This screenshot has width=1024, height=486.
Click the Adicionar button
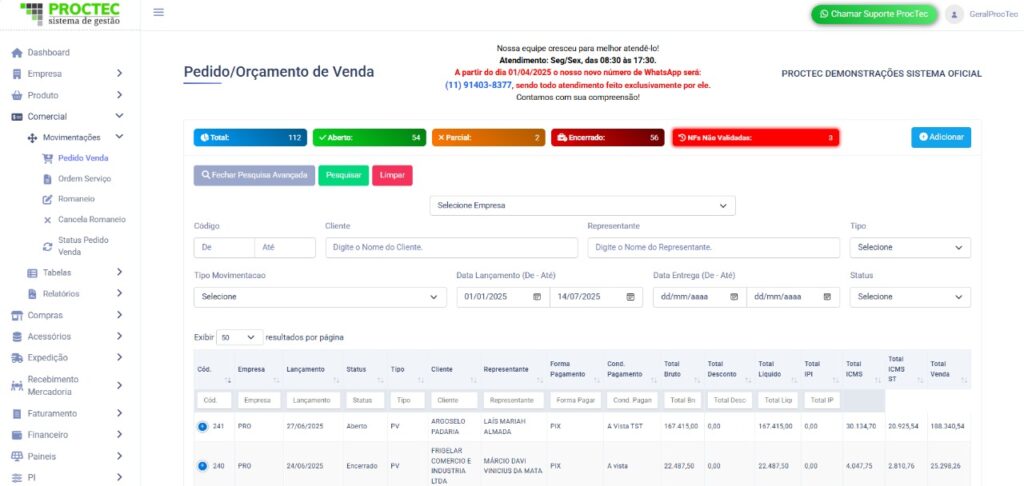pyautogui.click(x=940, y=137)
